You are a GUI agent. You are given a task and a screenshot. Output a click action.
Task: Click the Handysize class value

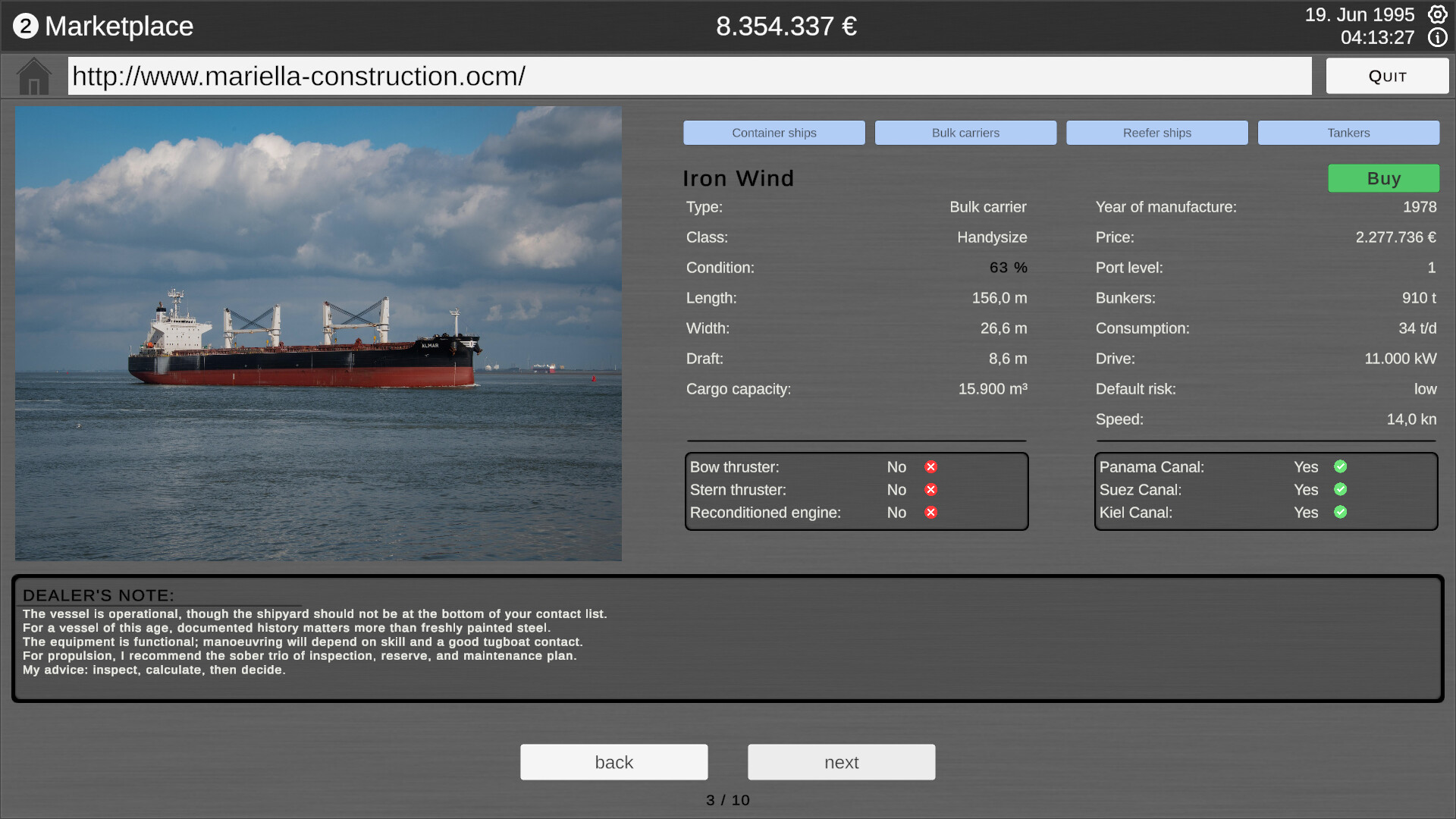[992, 237]
